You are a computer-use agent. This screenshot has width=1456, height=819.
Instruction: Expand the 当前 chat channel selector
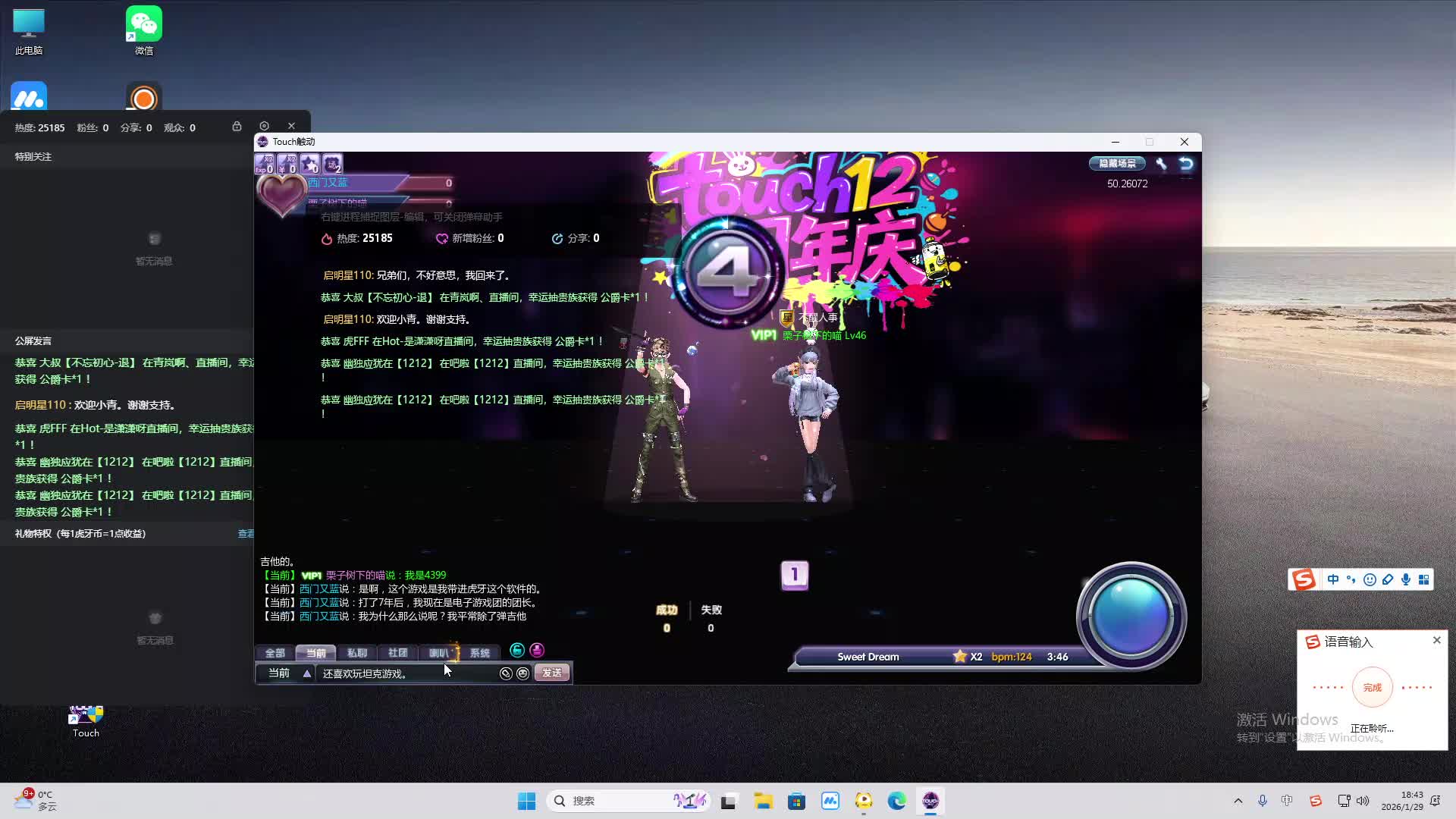pos(306,673)
